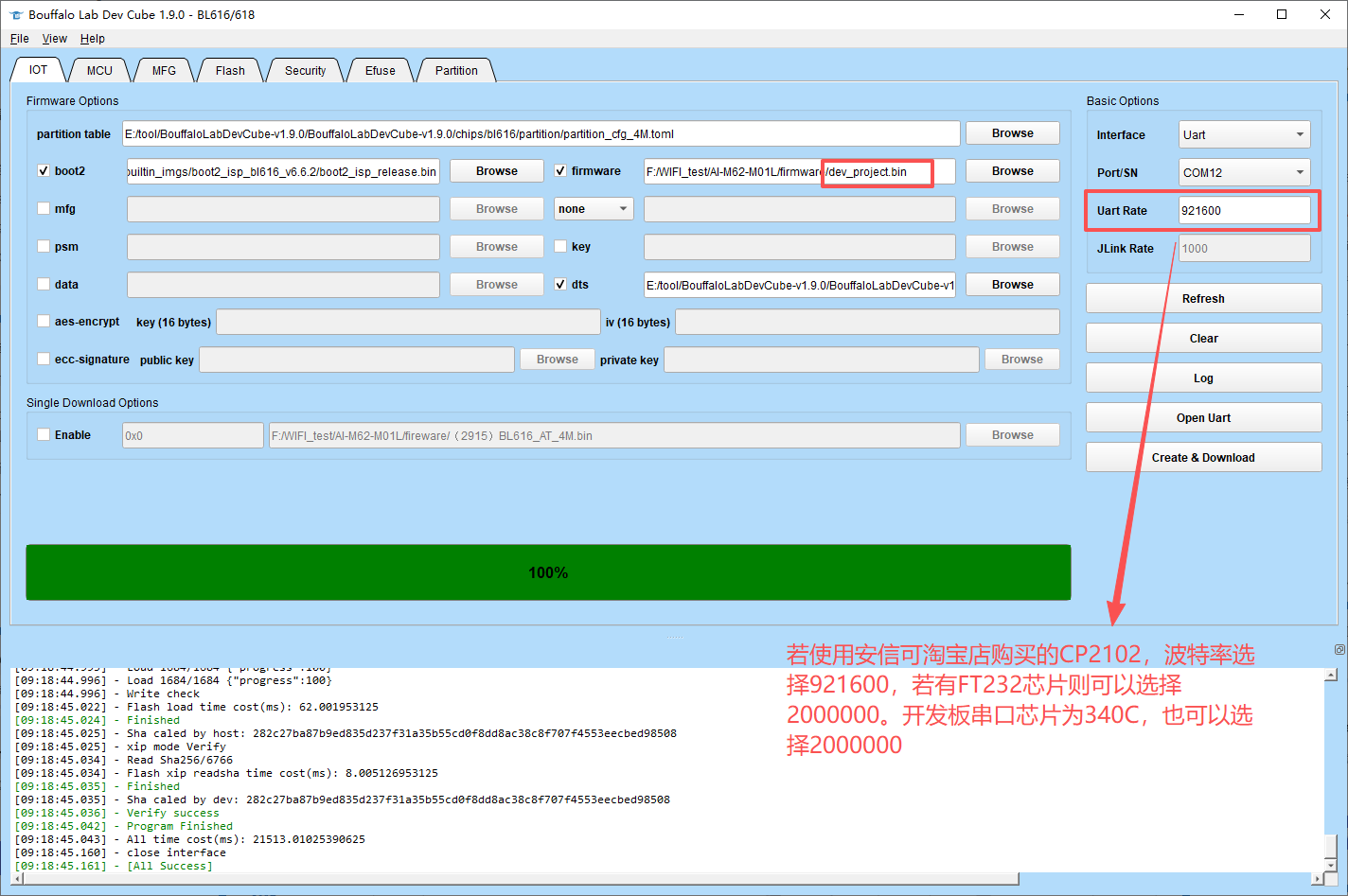Click the Open Uart button
The width and height of the screenshot is (1348, 896).
[1204, 417]
